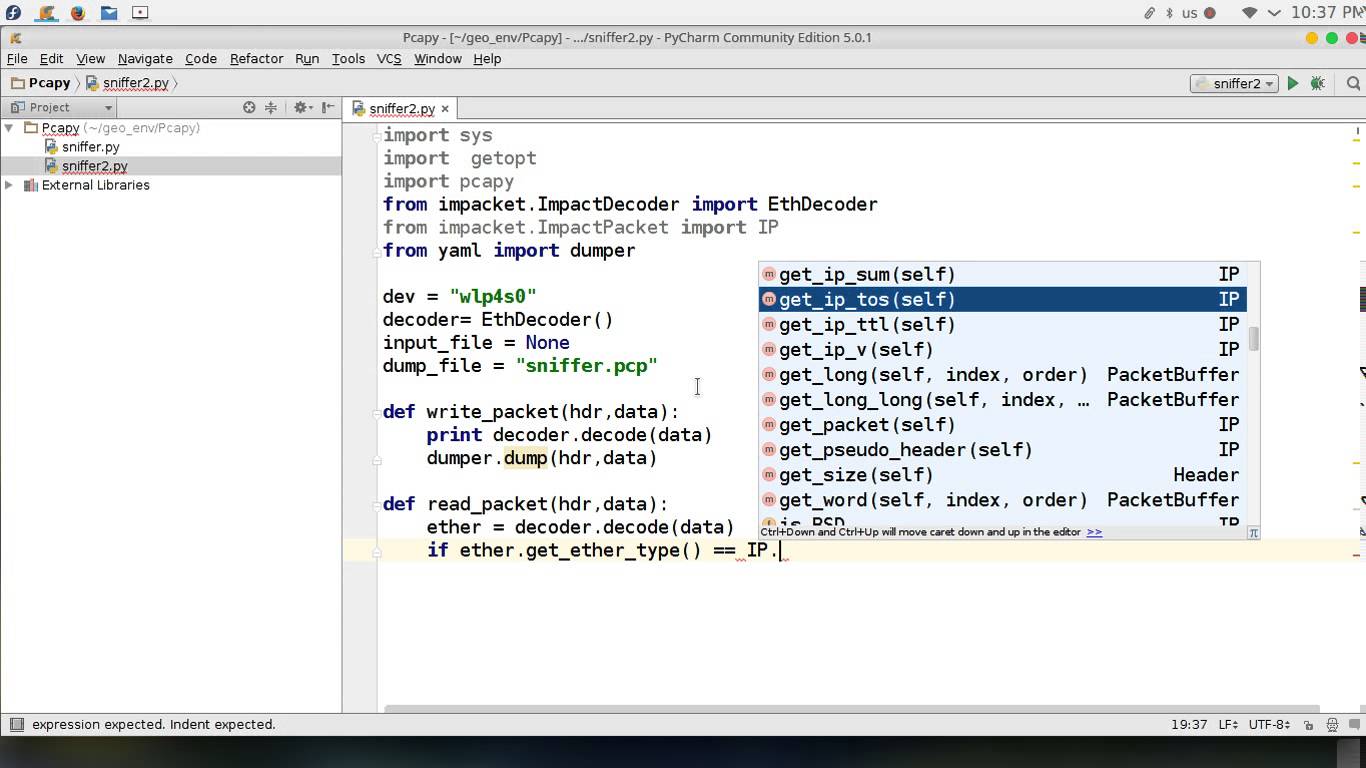
Task: Launch Firefox from the top panel
Action: 77,13
